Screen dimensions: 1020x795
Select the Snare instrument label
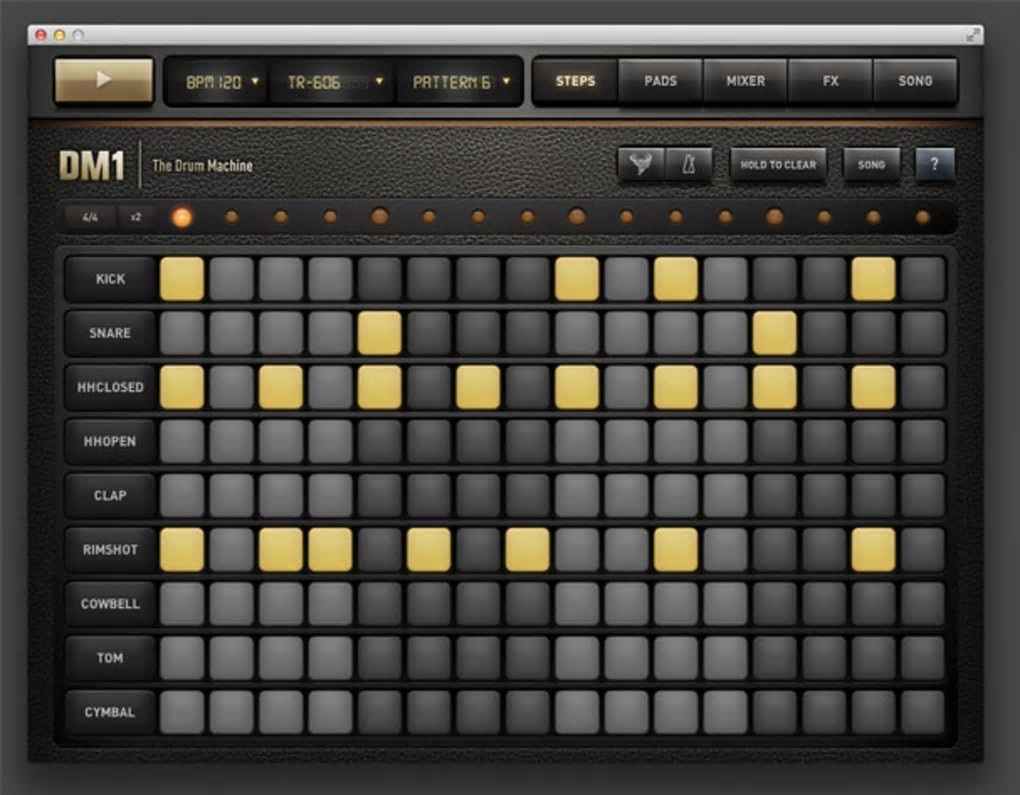click(110, 333)
